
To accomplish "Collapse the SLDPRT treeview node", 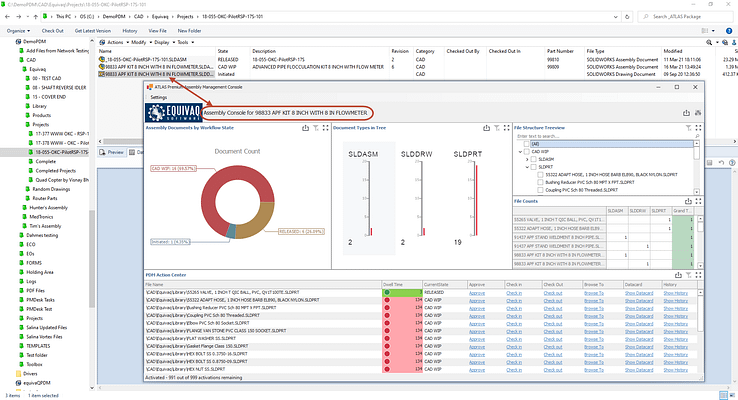I will [527, 167].
